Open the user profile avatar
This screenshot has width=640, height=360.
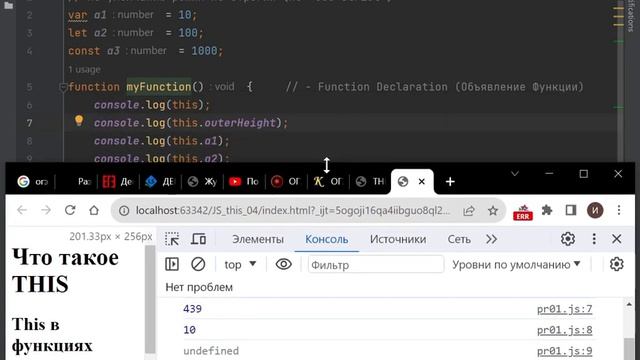tap(595, 210)
